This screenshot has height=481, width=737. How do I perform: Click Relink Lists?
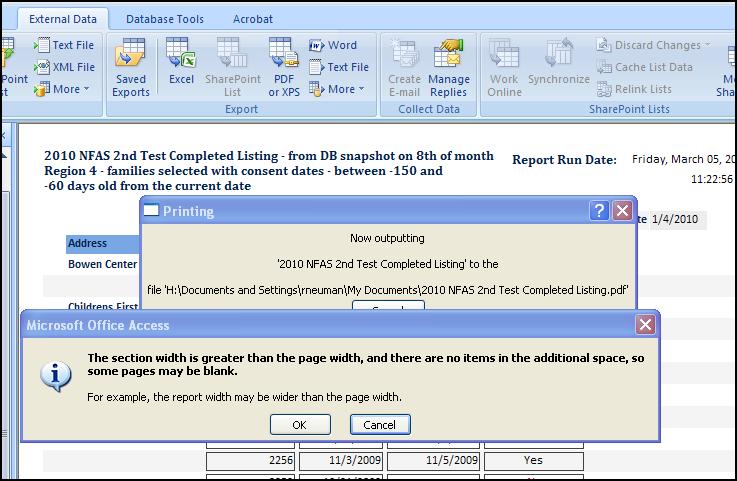coord(634,89)
